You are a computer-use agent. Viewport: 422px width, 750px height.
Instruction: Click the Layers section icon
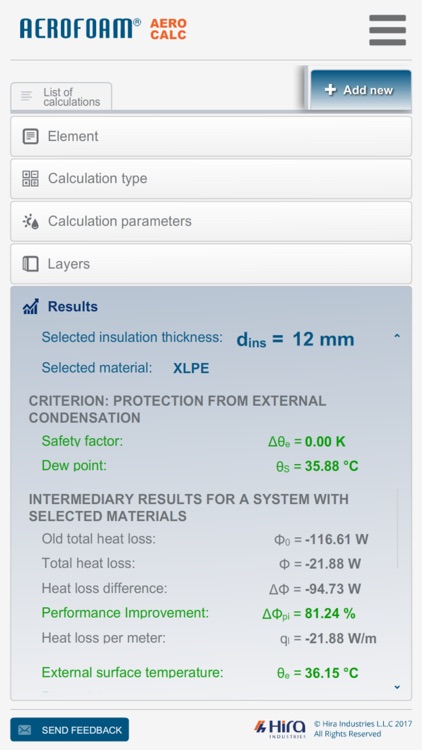31,264
